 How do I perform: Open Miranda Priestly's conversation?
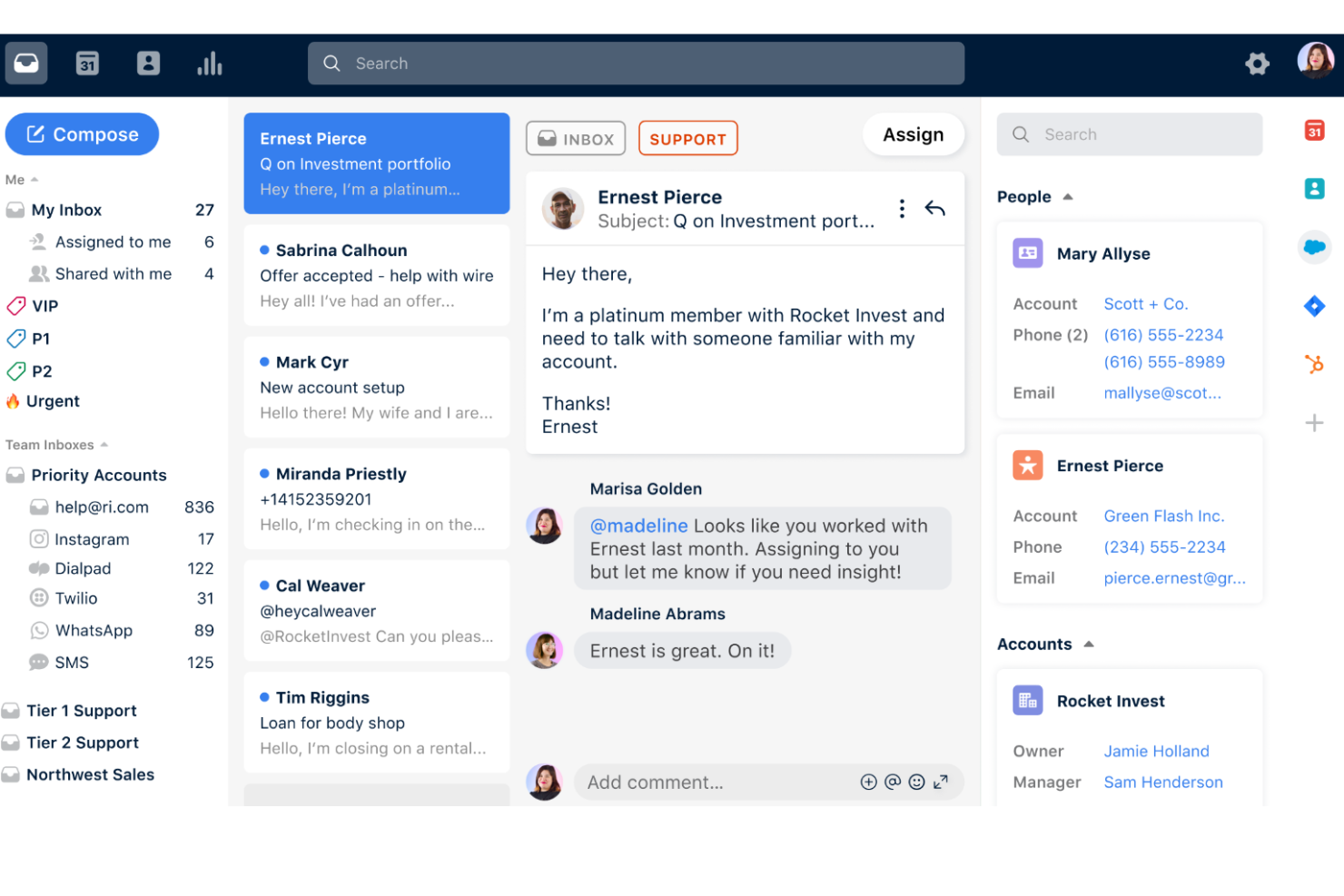377,498
